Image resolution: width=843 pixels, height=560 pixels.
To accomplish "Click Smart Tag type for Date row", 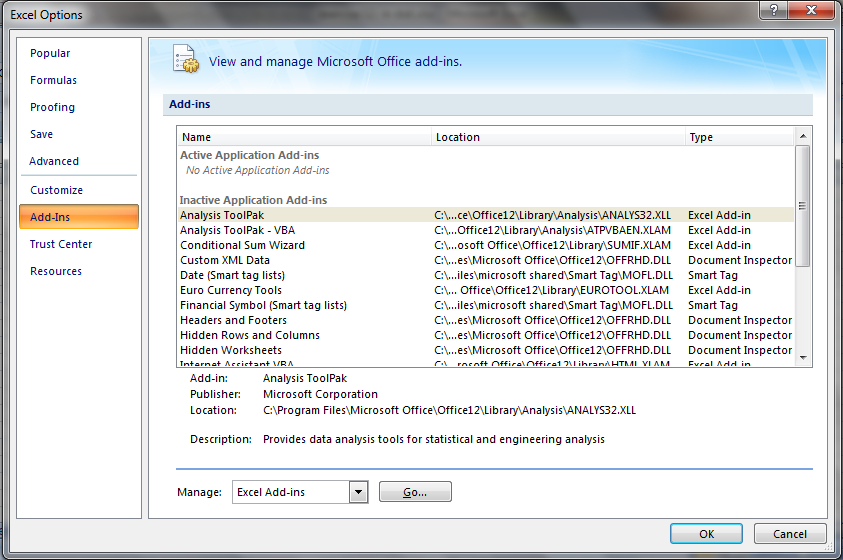I will click(x=713, y=275).
